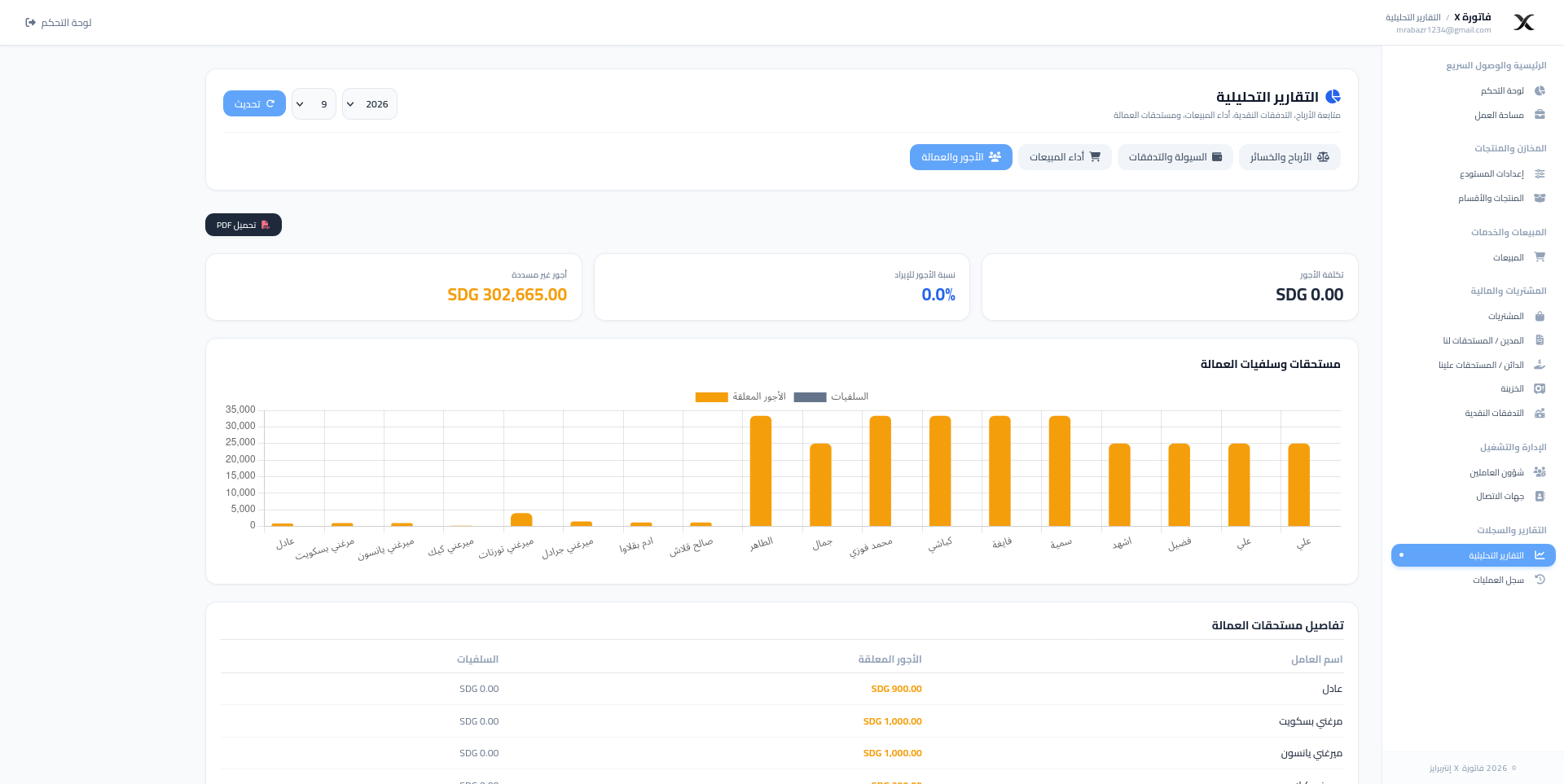Open لوحة التحكم in the sidebar
The image size is (1564, 784).
point(1473,90)
